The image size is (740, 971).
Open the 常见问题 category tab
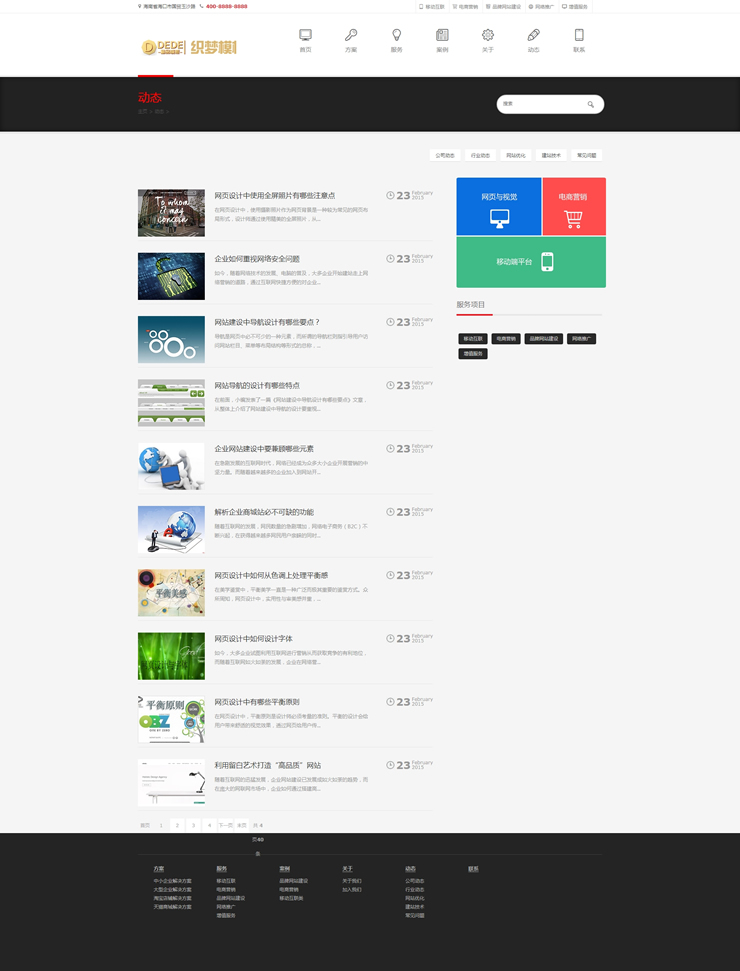586,156
